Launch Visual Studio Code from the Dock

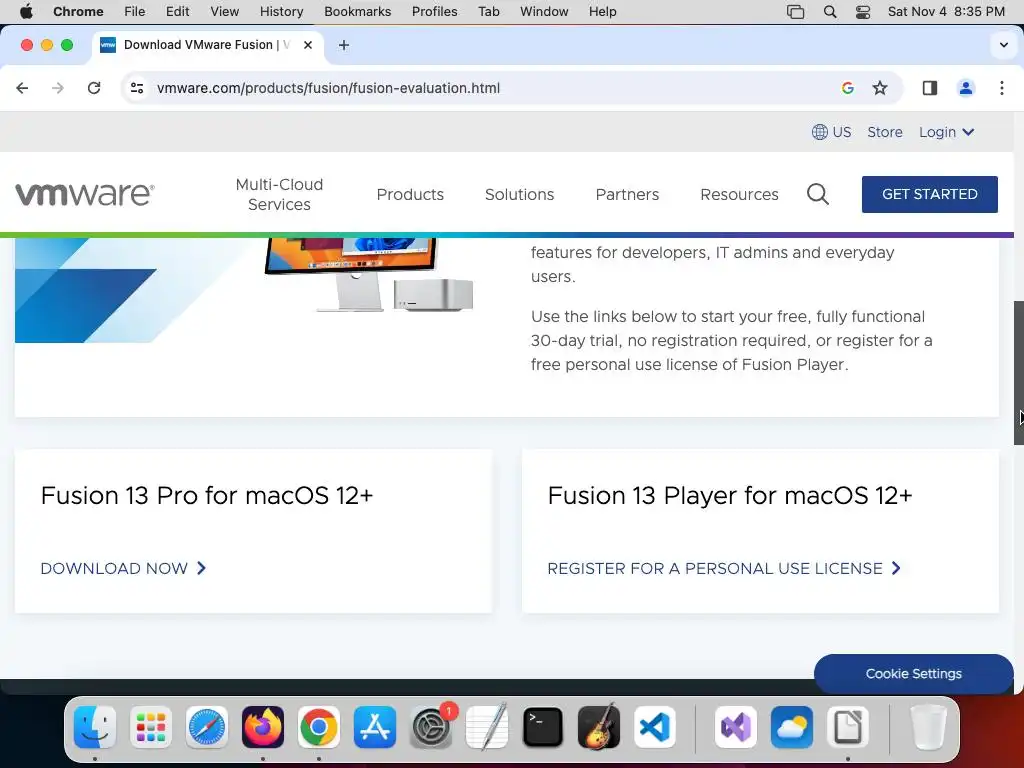(x=655, y=727)
